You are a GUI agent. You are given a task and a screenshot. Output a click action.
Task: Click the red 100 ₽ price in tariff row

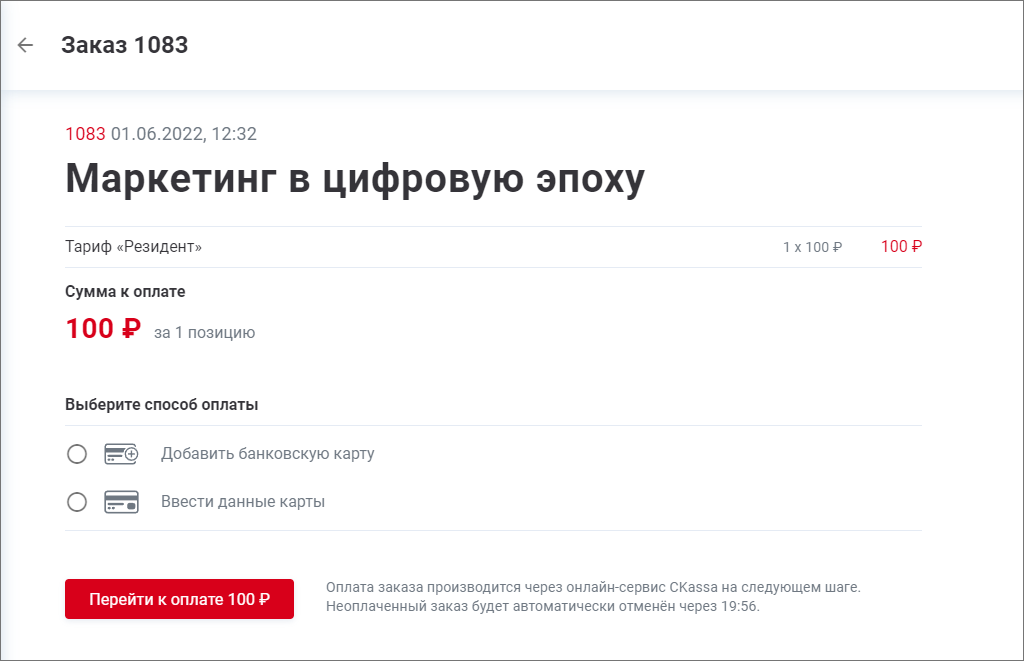(x=901, y=247)
